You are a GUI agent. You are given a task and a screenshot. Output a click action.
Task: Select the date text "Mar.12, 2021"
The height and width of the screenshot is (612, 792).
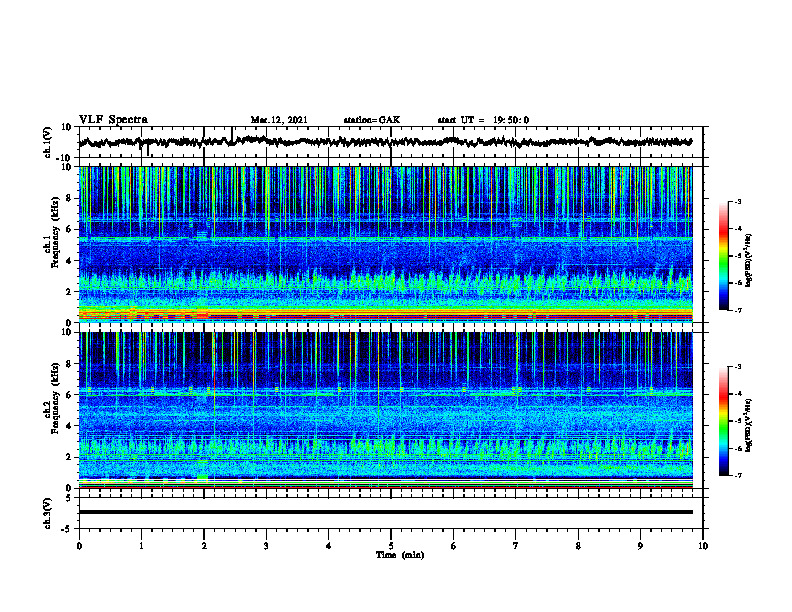(279, 120)
